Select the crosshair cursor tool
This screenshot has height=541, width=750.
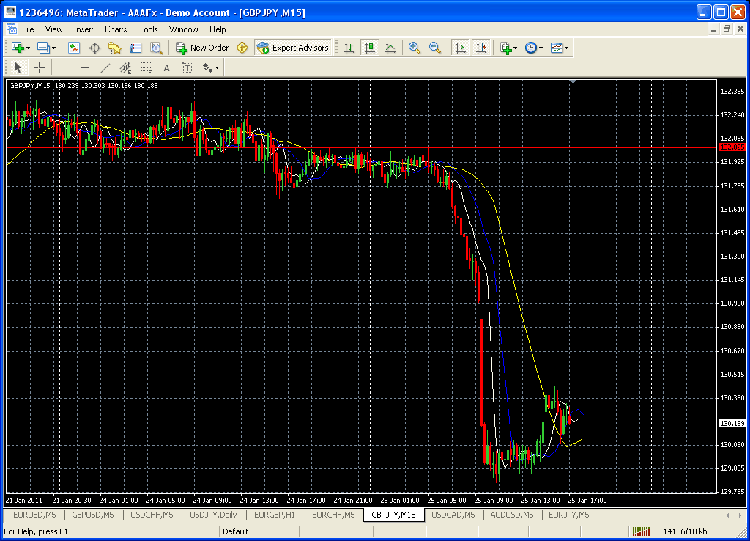tap(39, 68)
